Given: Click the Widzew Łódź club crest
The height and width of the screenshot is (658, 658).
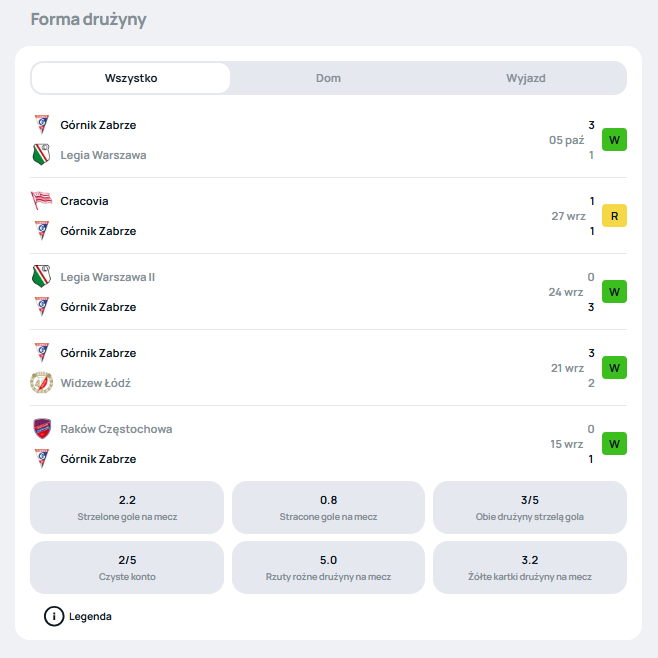Looking at the screenshot, I should (x=41, y=383).
